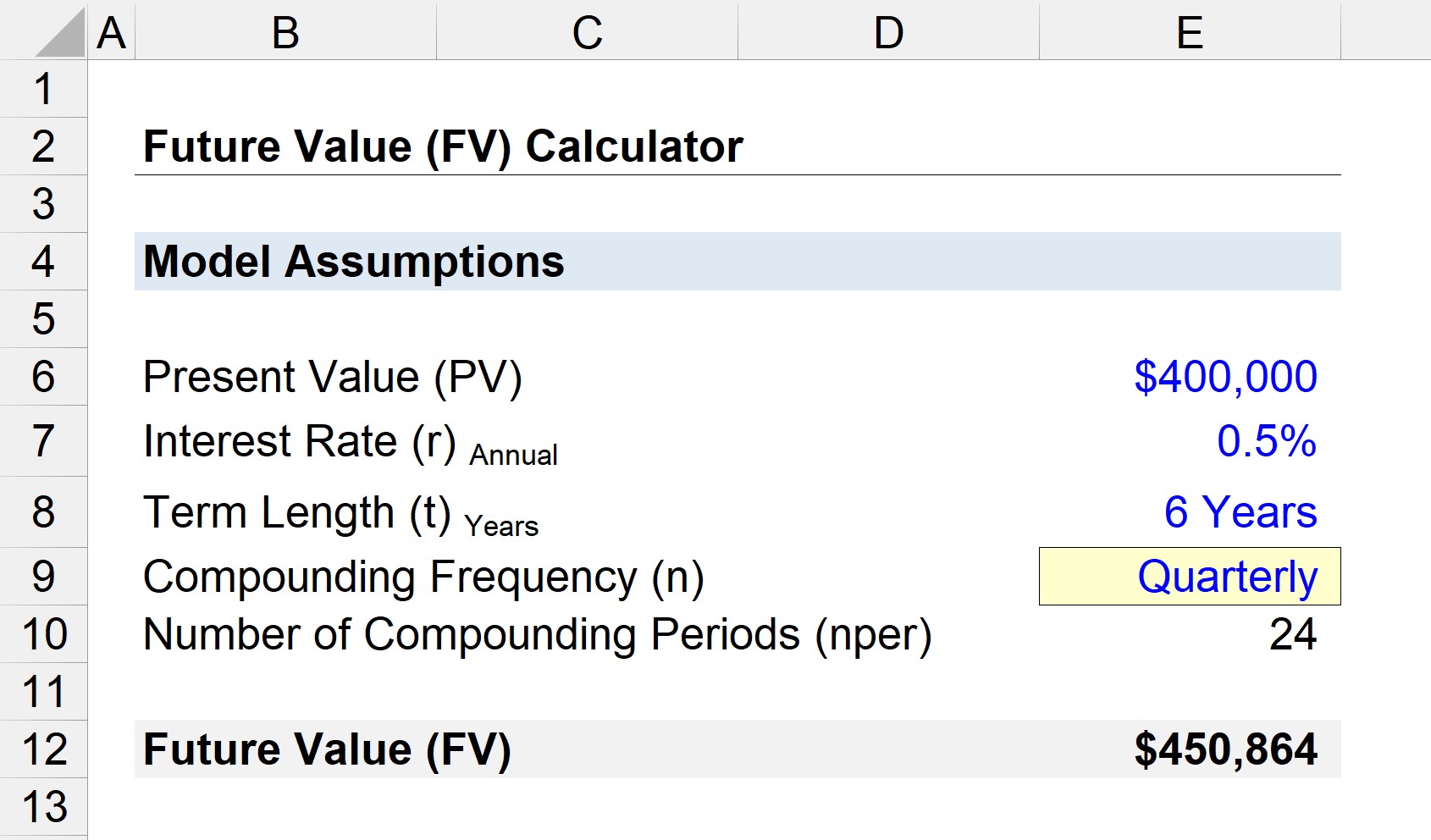Click the 0.5% interest rate cell
Viewport: 1431px width, 840px height.
pyautogui.click(x=1190, y=441)
